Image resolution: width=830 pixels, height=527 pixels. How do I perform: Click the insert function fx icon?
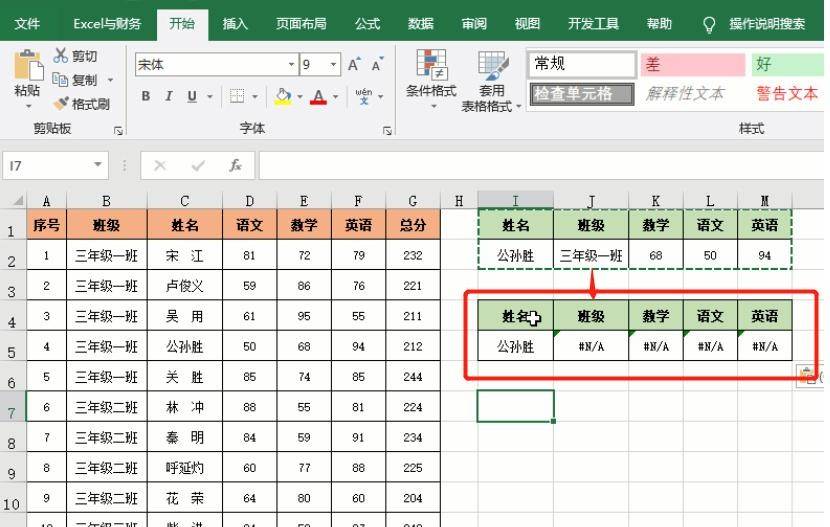(235, 166)
